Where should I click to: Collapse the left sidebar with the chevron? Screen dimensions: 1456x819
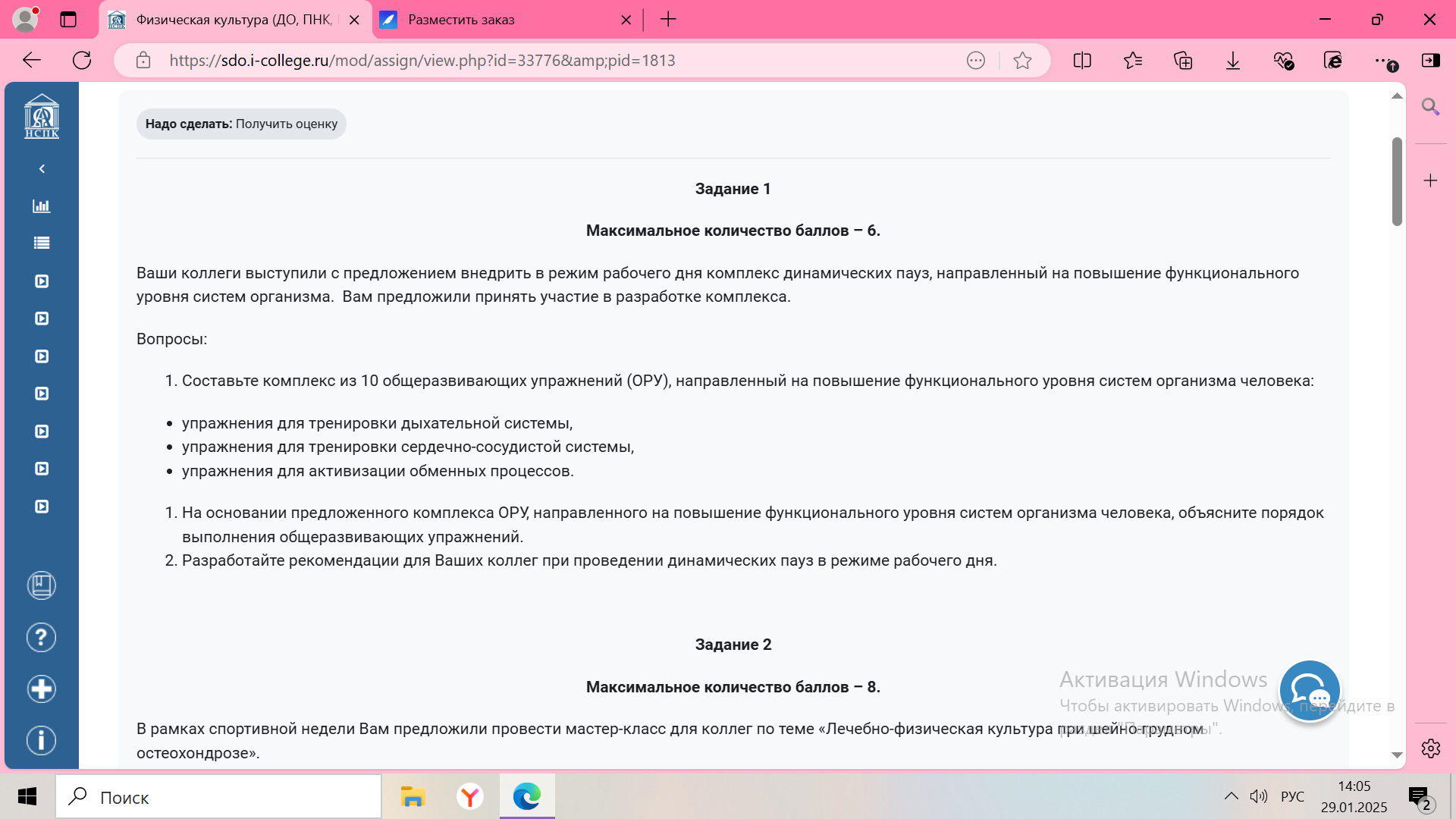pyautogui.click(x=42, y=168)
